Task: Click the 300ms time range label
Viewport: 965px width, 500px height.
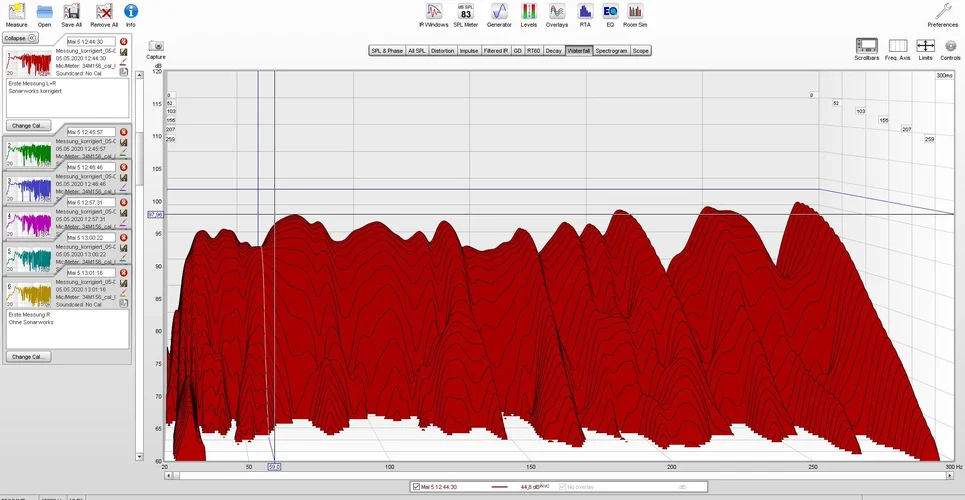Action: point(944,75)
